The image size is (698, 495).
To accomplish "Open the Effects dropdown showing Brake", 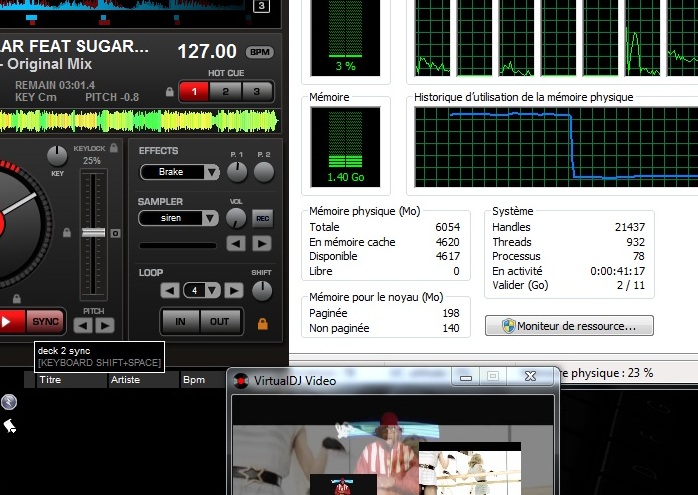I will point(178,172).
